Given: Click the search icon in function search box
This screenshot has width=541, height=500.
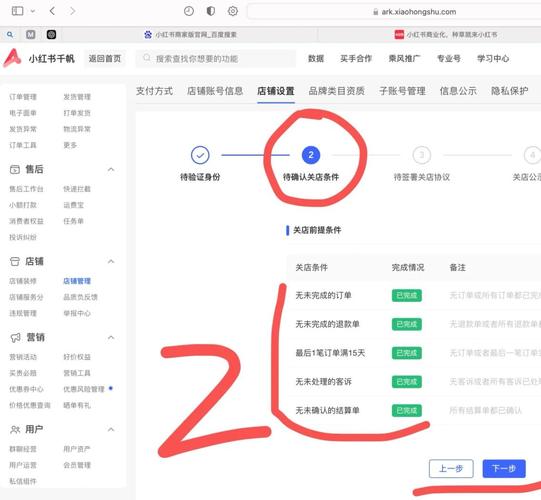Looking at the screenshot, I should [x=147, y=58].
